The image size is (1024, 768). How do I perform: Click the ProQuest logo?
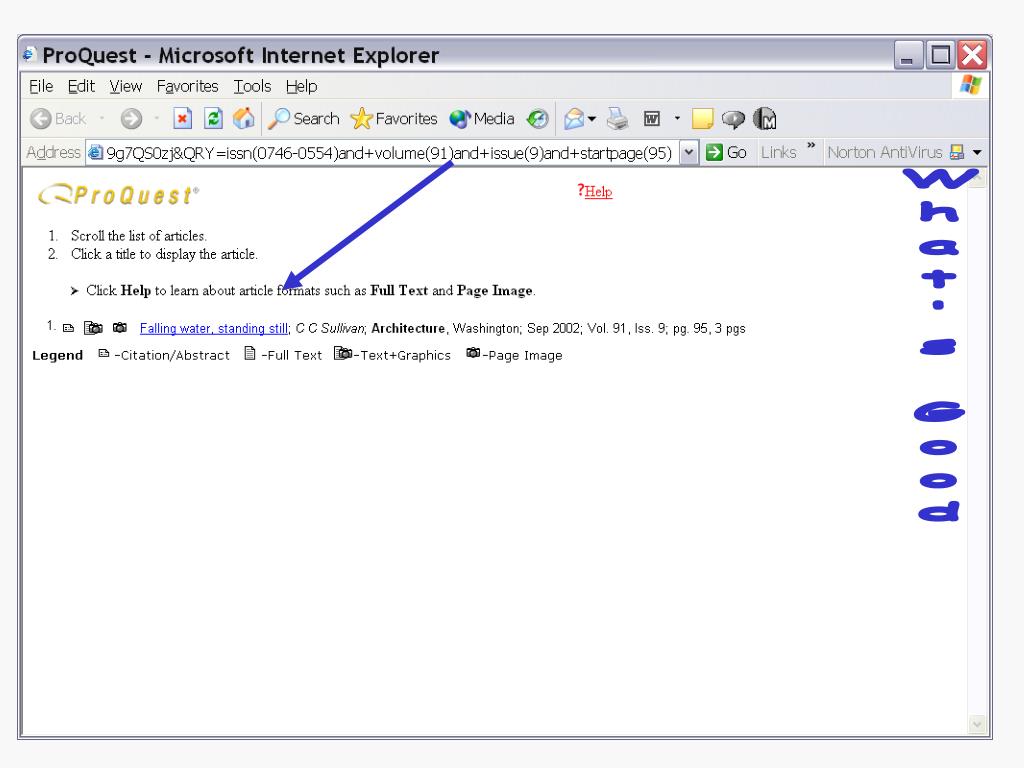118,195
